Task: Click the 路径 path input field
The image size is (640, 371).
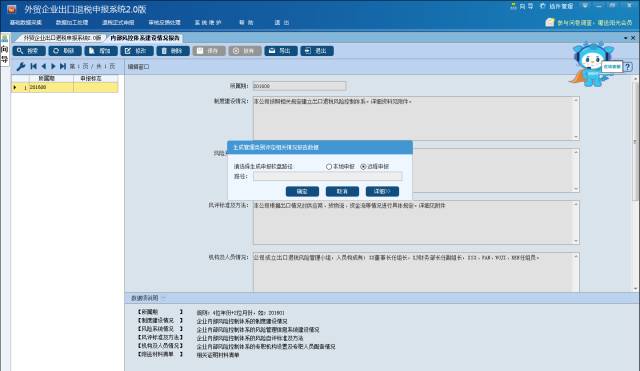Action: tap(327, 176)
